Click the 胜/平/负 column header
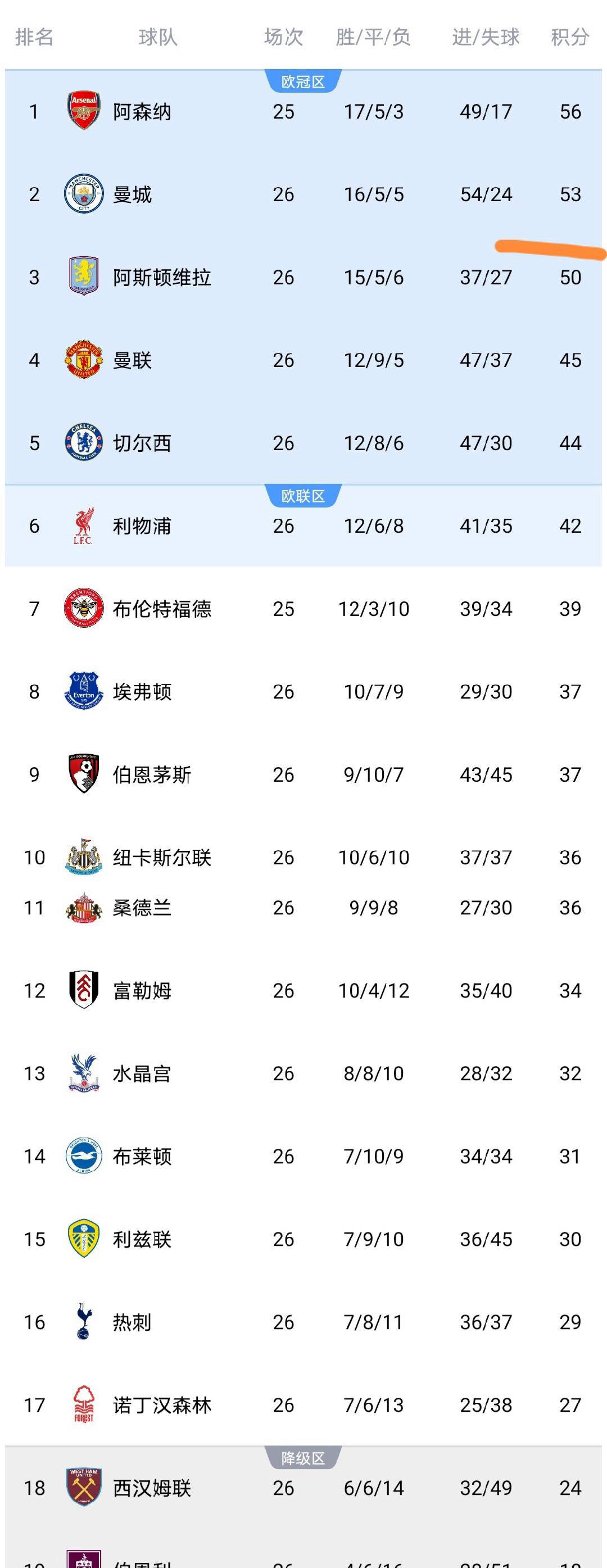The width and height of the screenshot is (607, 1568). click(x=373, y=37)
